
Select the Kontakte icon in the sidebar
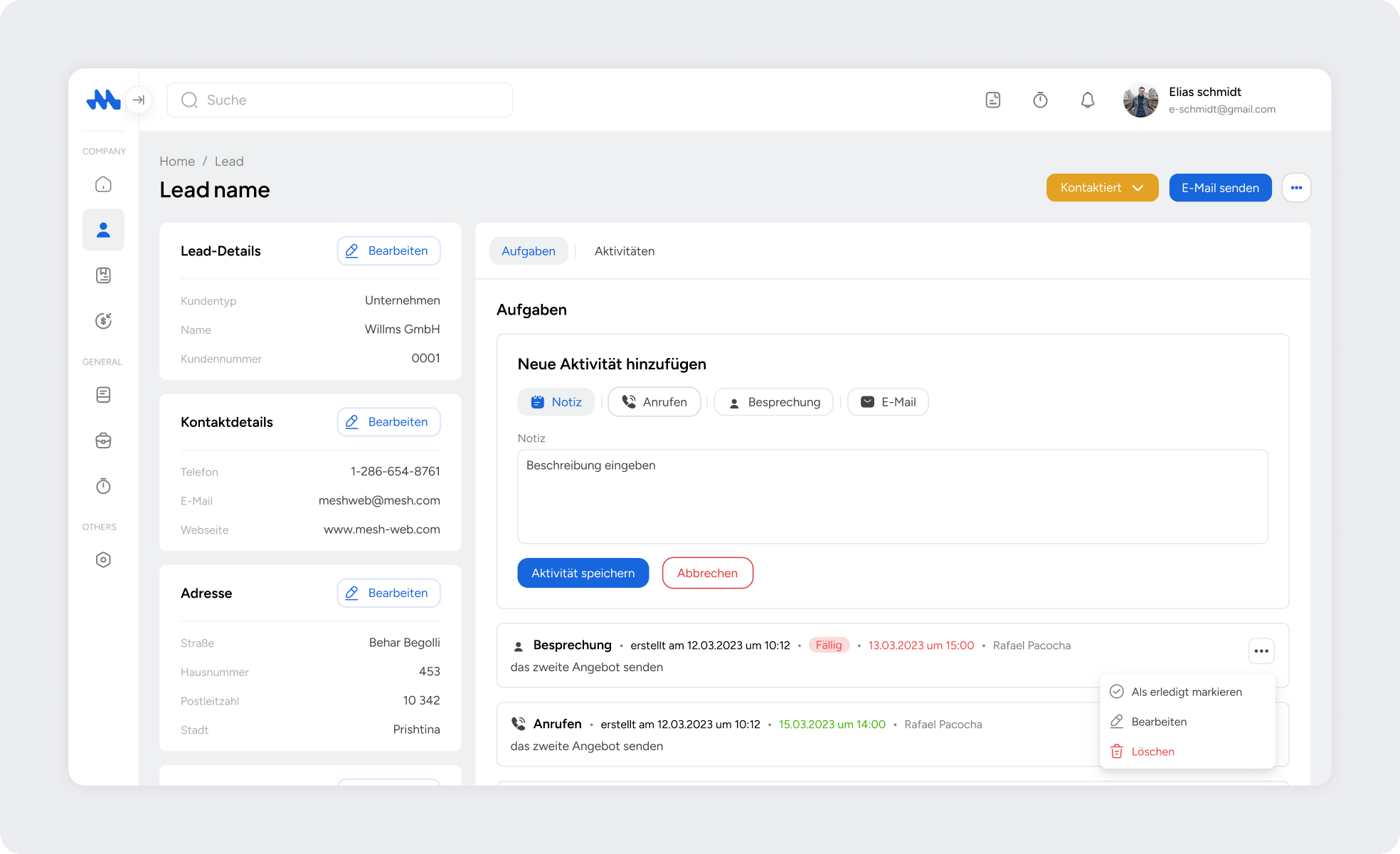[x=103, y=230]
